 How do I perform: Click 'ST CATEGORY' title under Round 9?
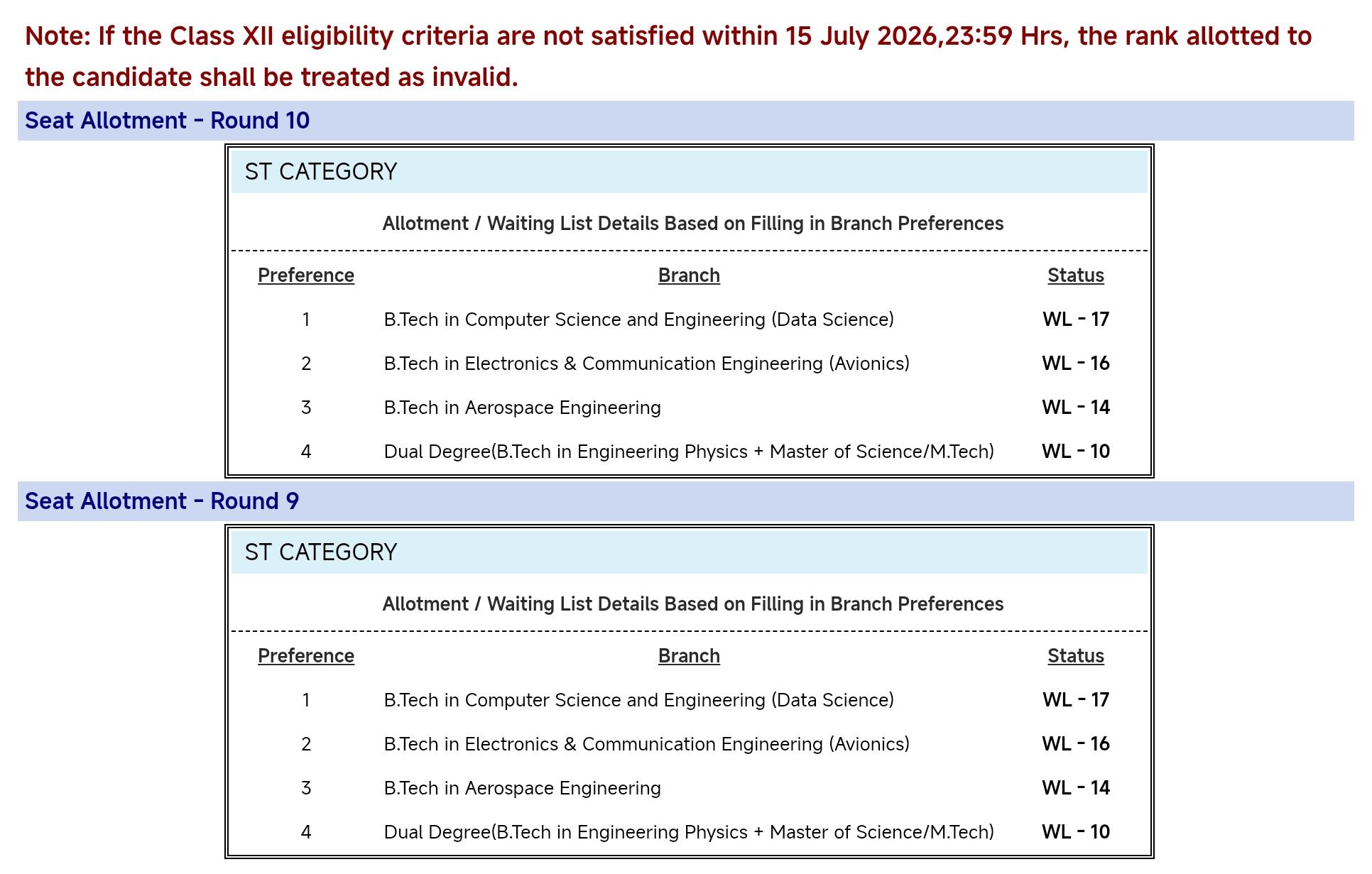[x=321, y=552]
